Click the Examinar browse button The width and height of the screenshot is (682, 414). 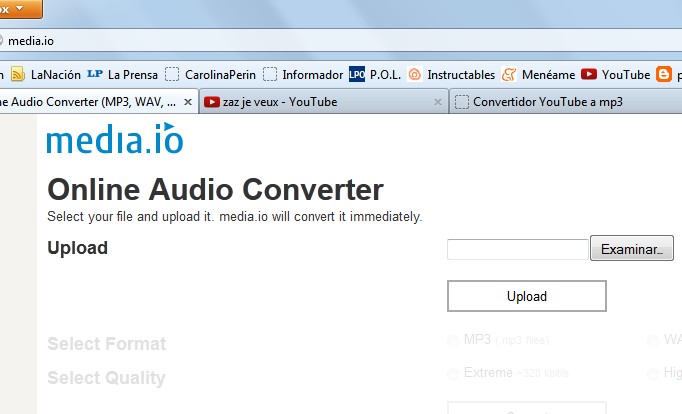tap(632, 248)
